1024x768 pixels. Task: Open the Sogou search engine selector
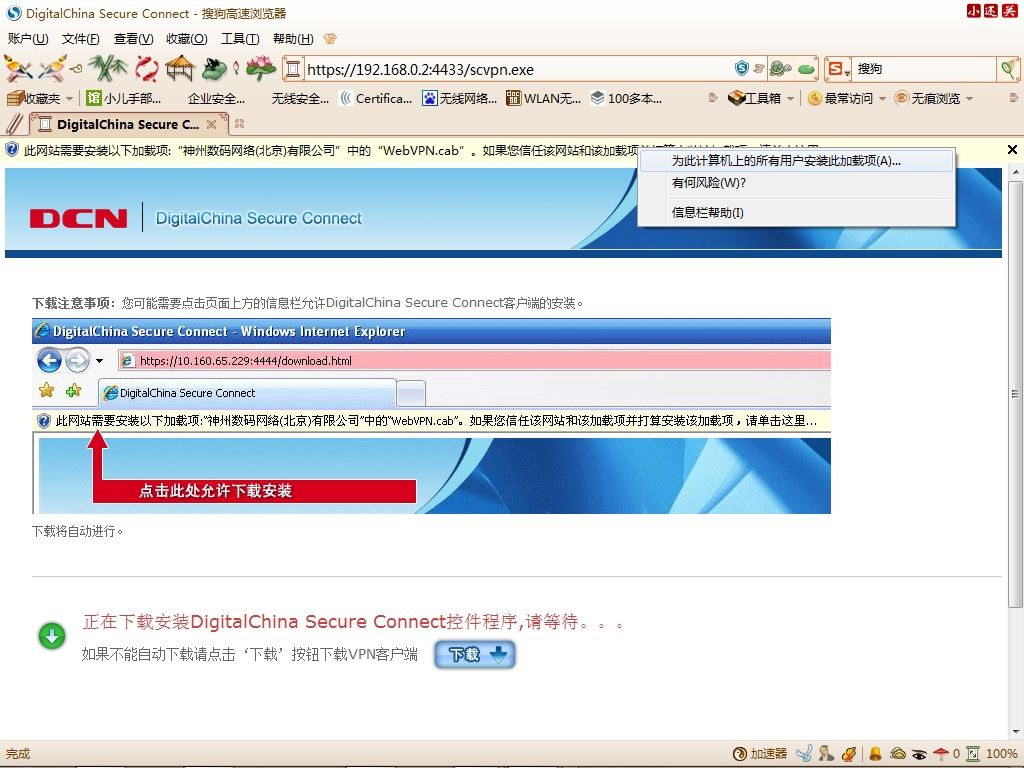tap(838, 69)
